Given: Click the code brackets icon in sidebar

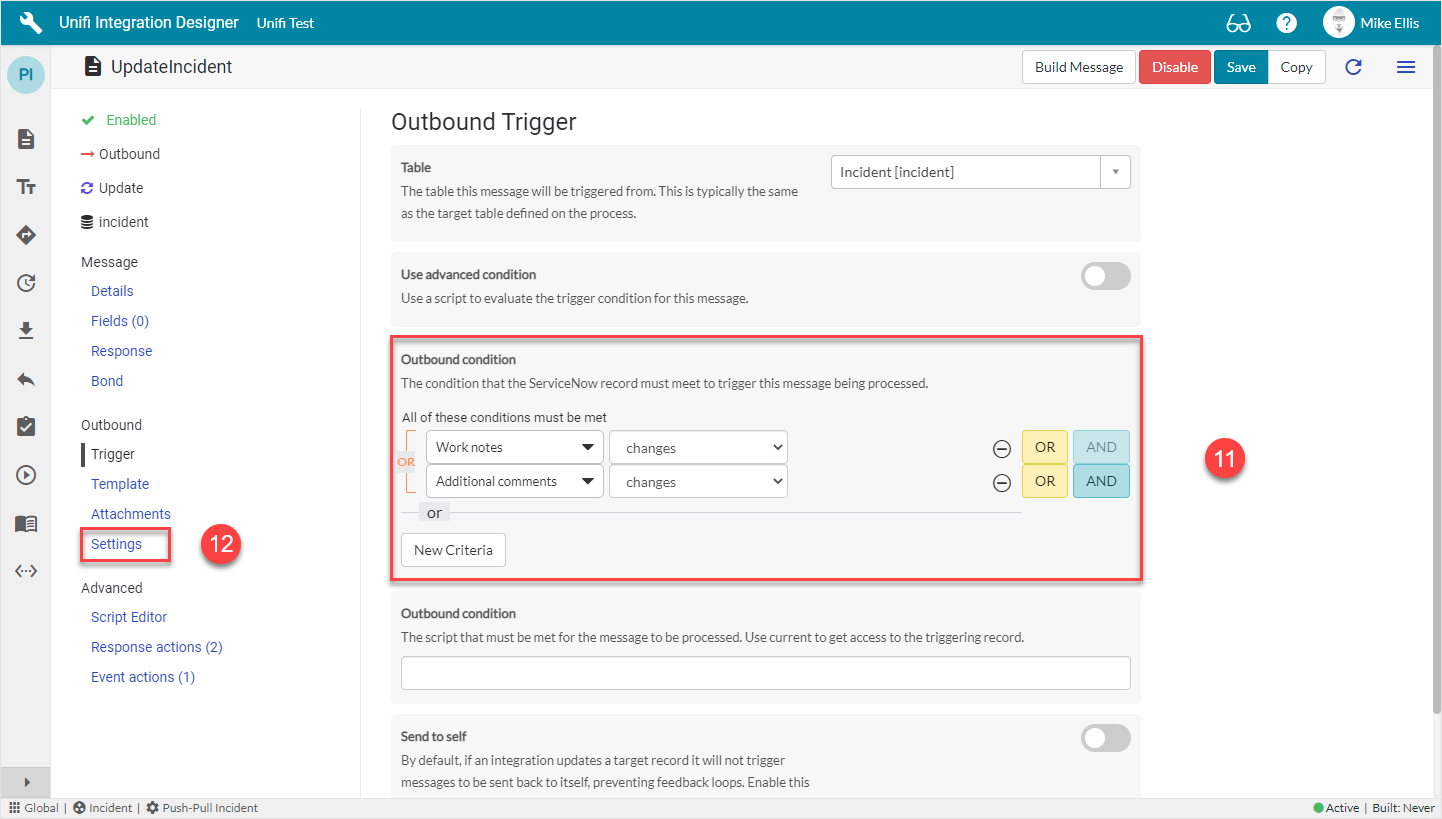Looking at the screenshot, I should (25, 571).
